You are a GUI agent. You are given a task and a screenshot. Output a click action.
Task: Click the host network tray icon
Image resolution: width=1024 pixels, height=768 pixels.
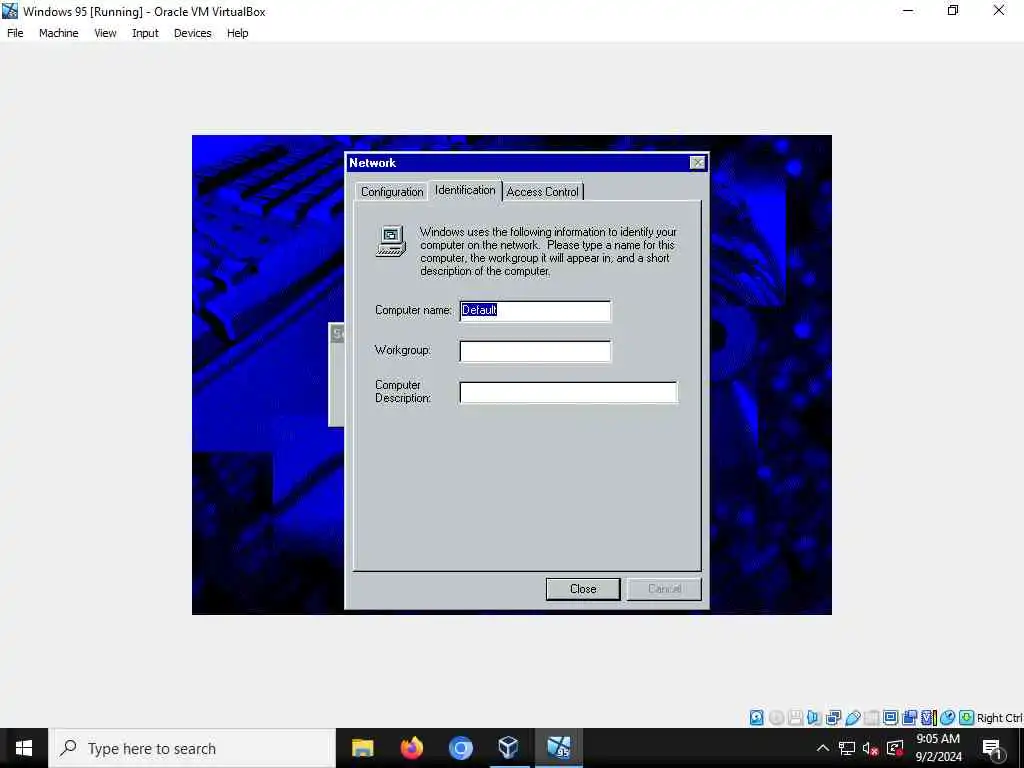(x=847, y=748)
